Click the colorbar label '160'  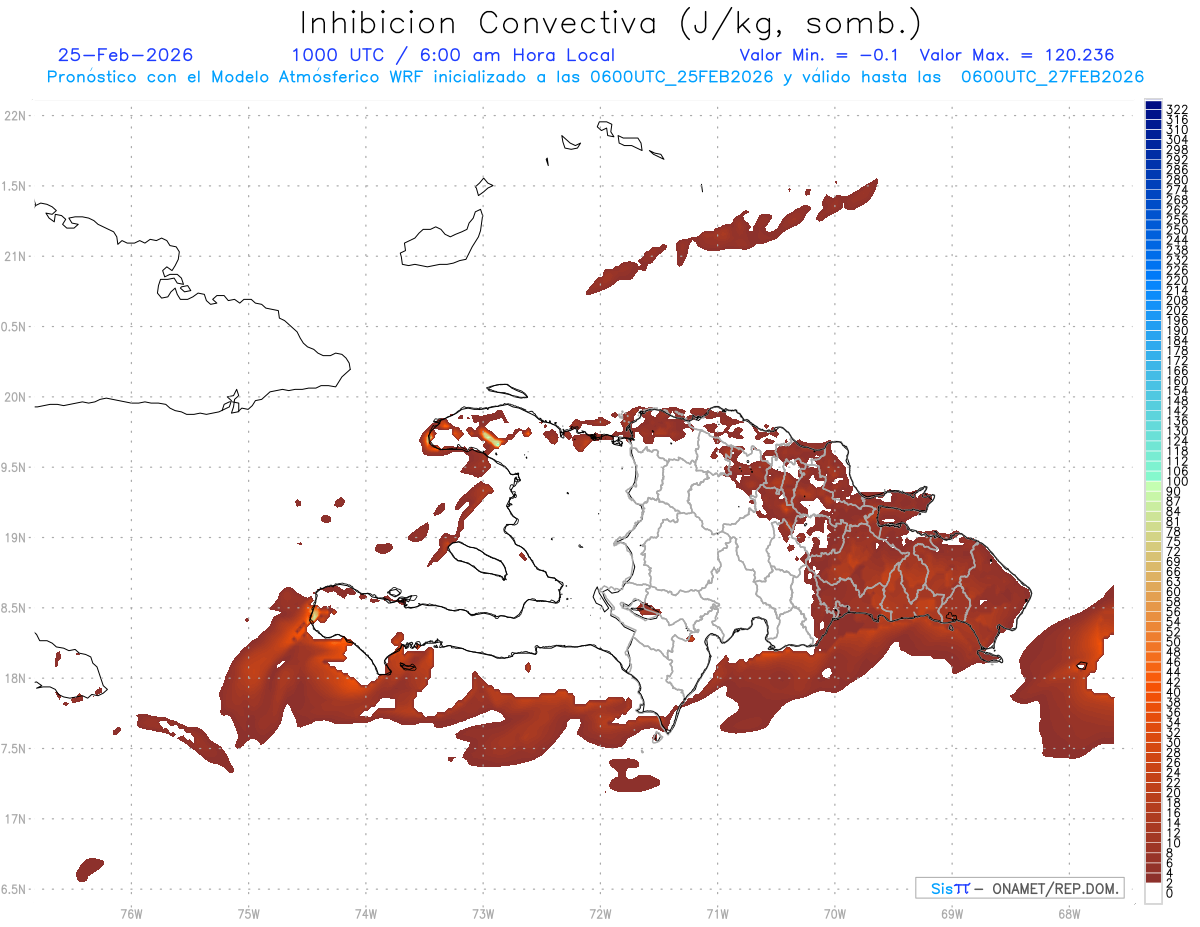coord(1177,380)
